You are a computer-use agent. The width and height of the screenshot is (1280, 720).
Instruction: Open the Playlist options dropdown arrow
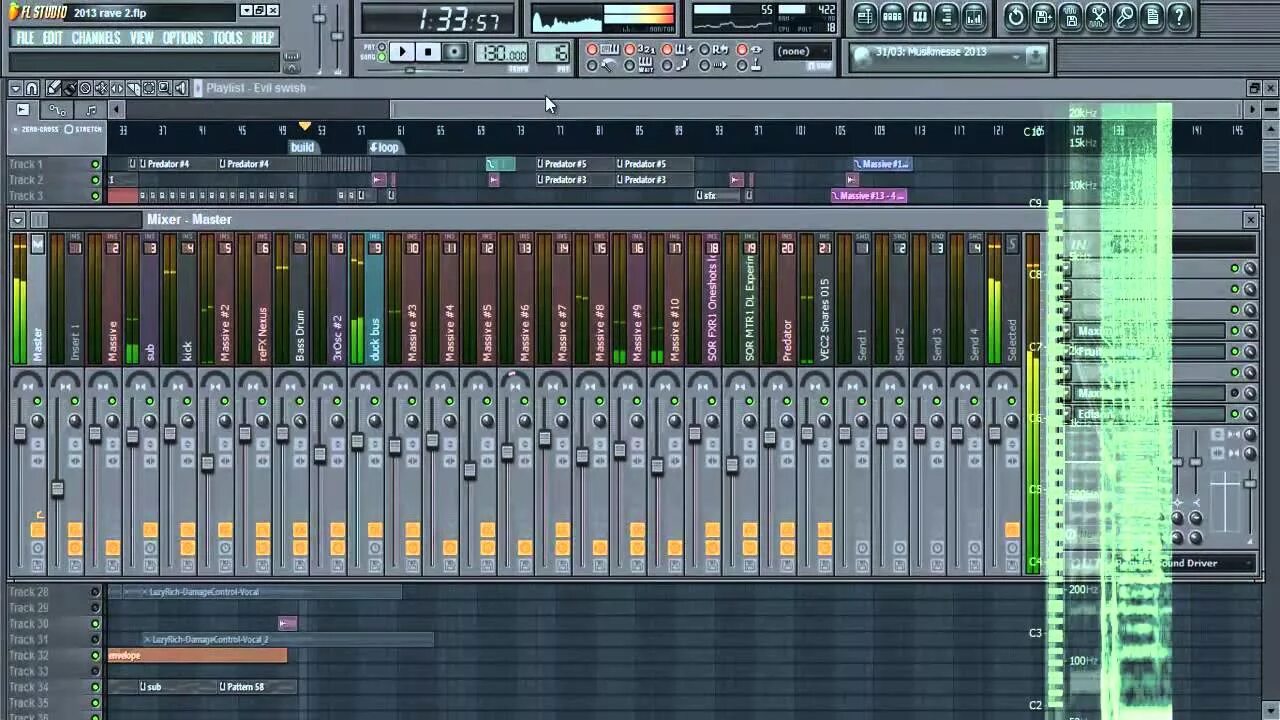[16, 88]
